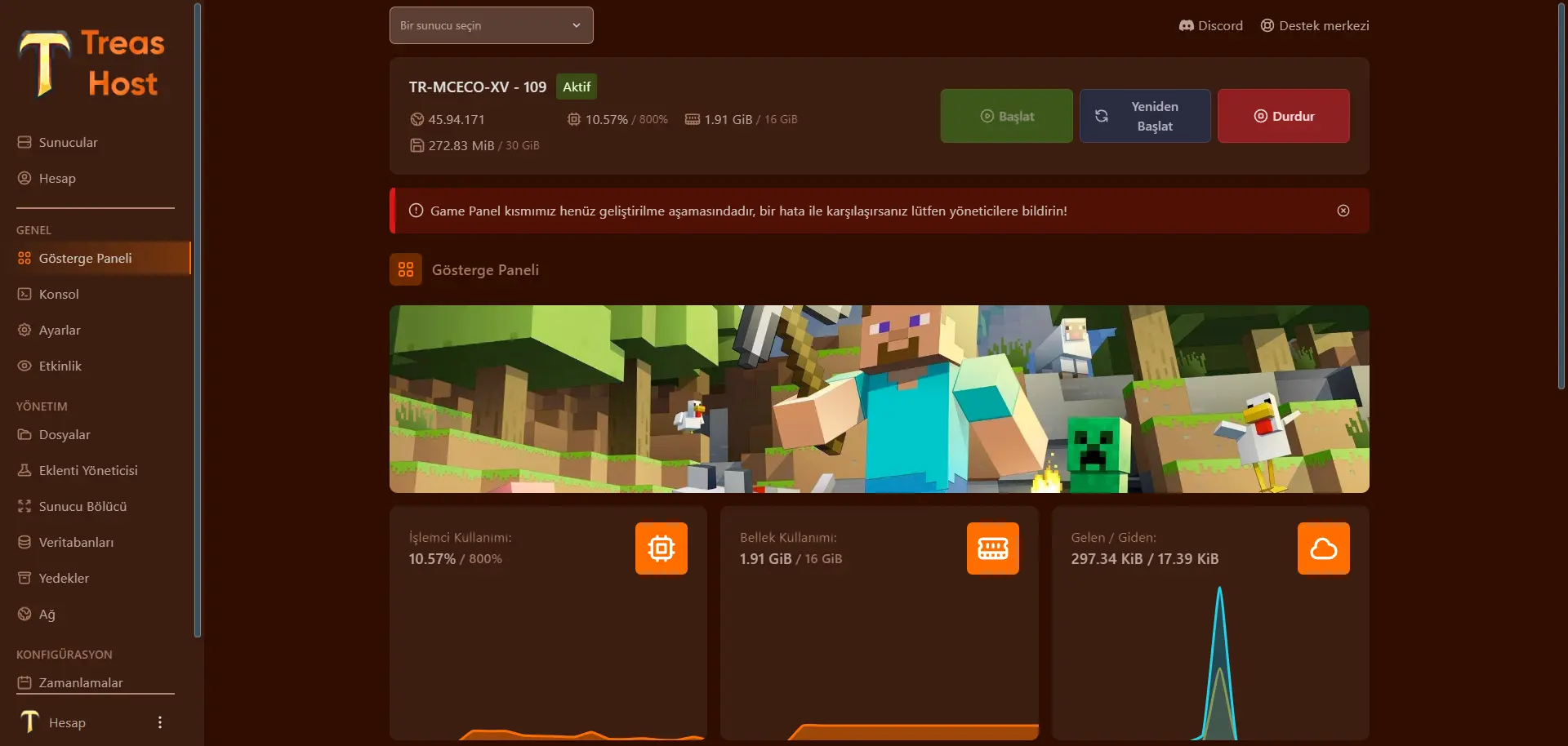The image size is (1568, 746).
Task: Go to Veritabanları
Action: (96, 542)
